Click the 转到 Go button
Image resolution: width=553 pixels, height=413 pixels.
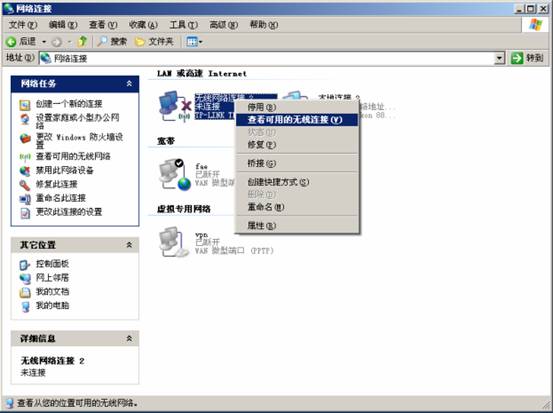(527, 58)
